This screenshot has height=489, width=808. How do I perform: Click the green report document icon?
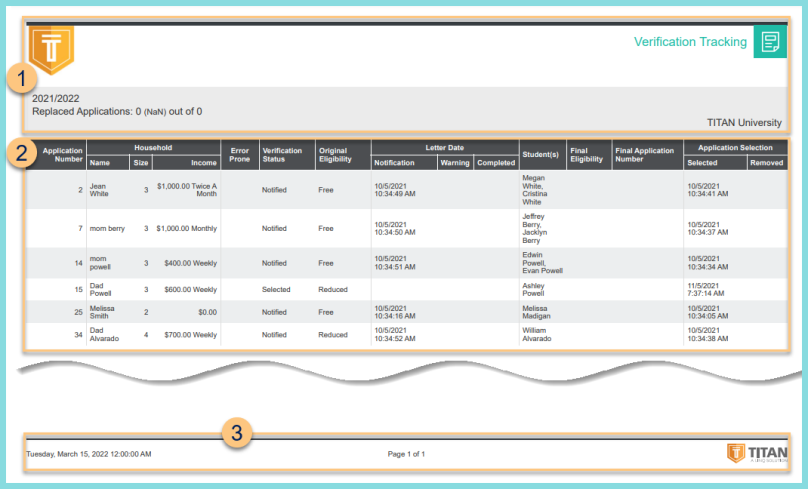coord(770,42)
